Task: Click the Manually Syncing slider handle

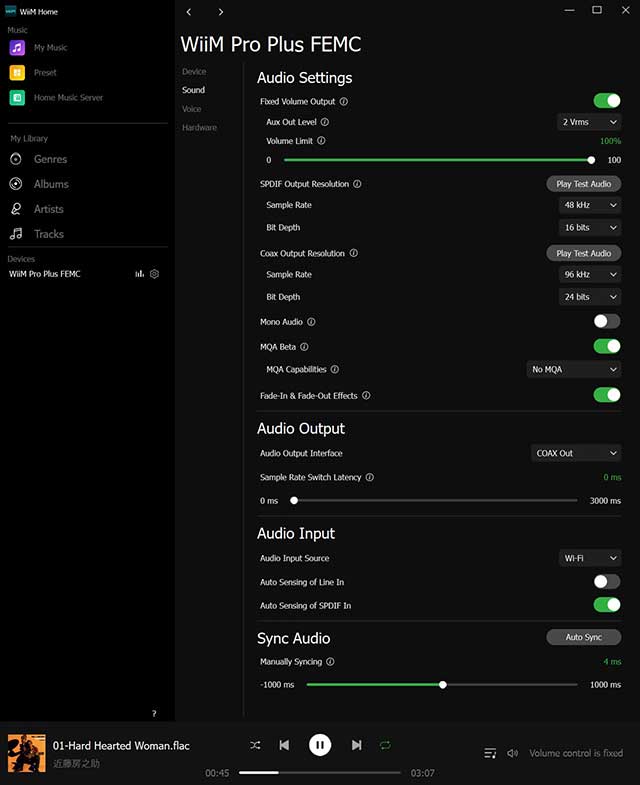Action: tap(443, 685)
